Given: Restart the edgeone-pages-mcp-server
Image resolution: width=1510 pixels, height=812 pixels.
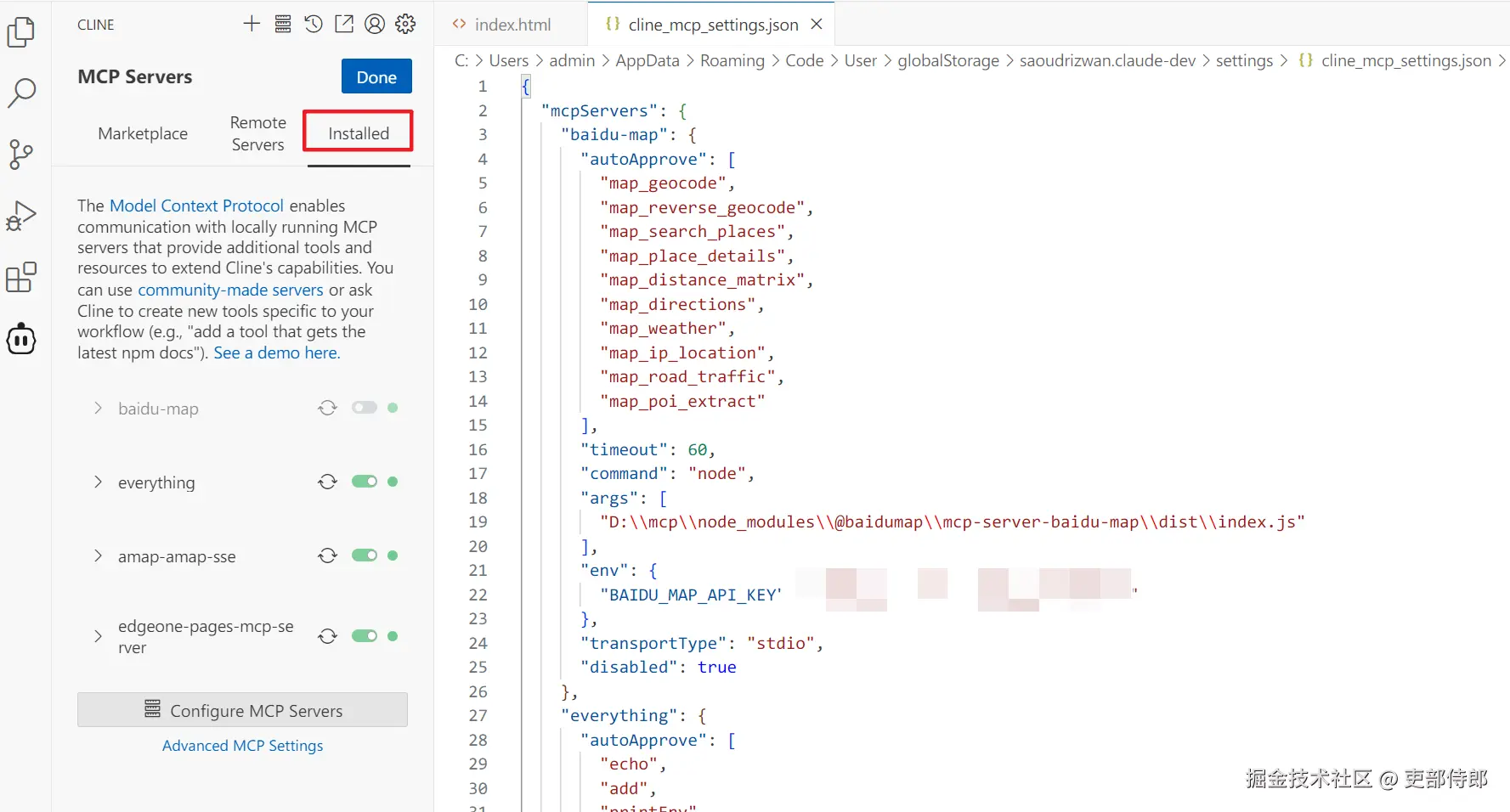Looking at the screenshot, I should coord(327,636).
